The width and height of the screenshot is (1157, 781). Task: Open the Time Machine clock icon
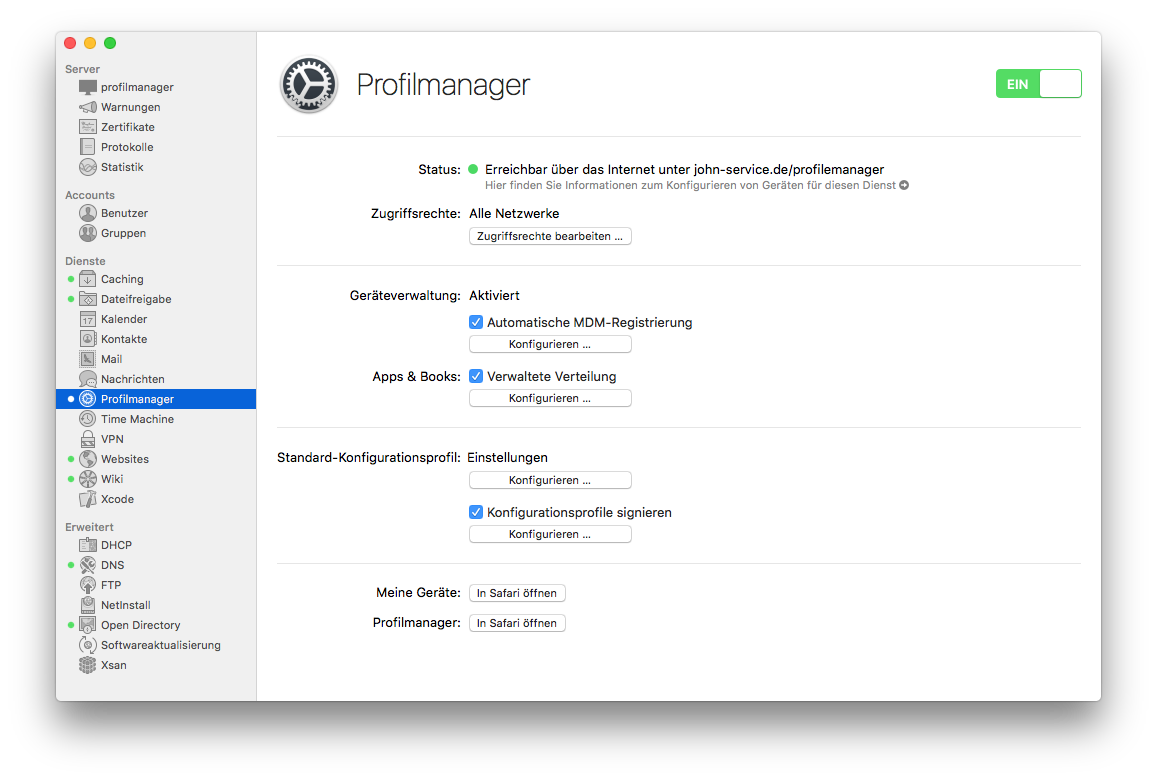click(88, 419)
